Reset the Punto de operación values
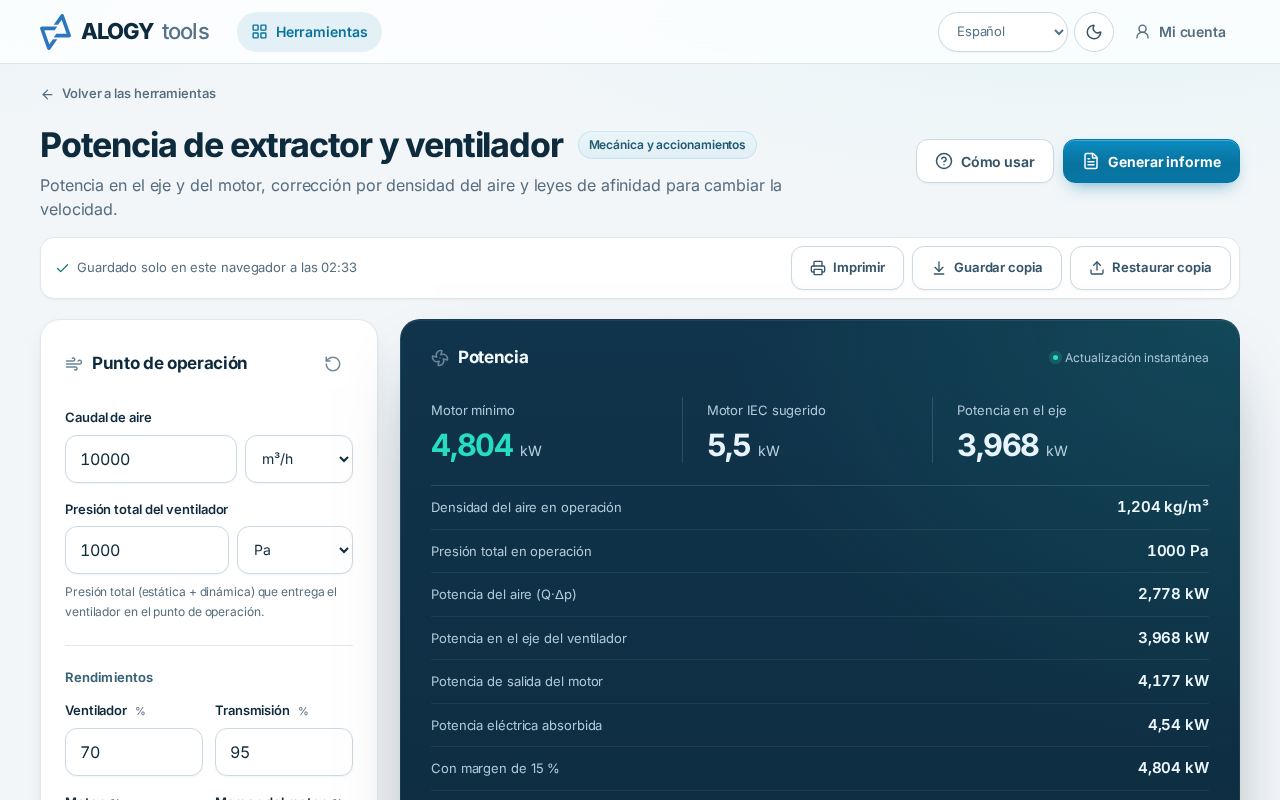Viewport: 1280px width, 800px height. (x=333, y=364)
